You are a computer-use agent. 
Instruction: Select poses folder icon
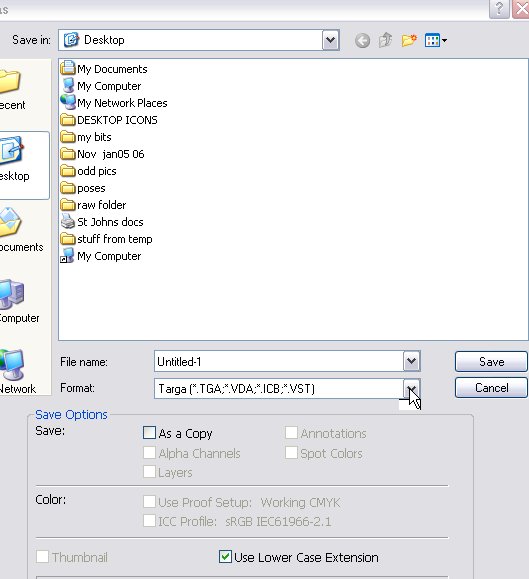[68, 188]
